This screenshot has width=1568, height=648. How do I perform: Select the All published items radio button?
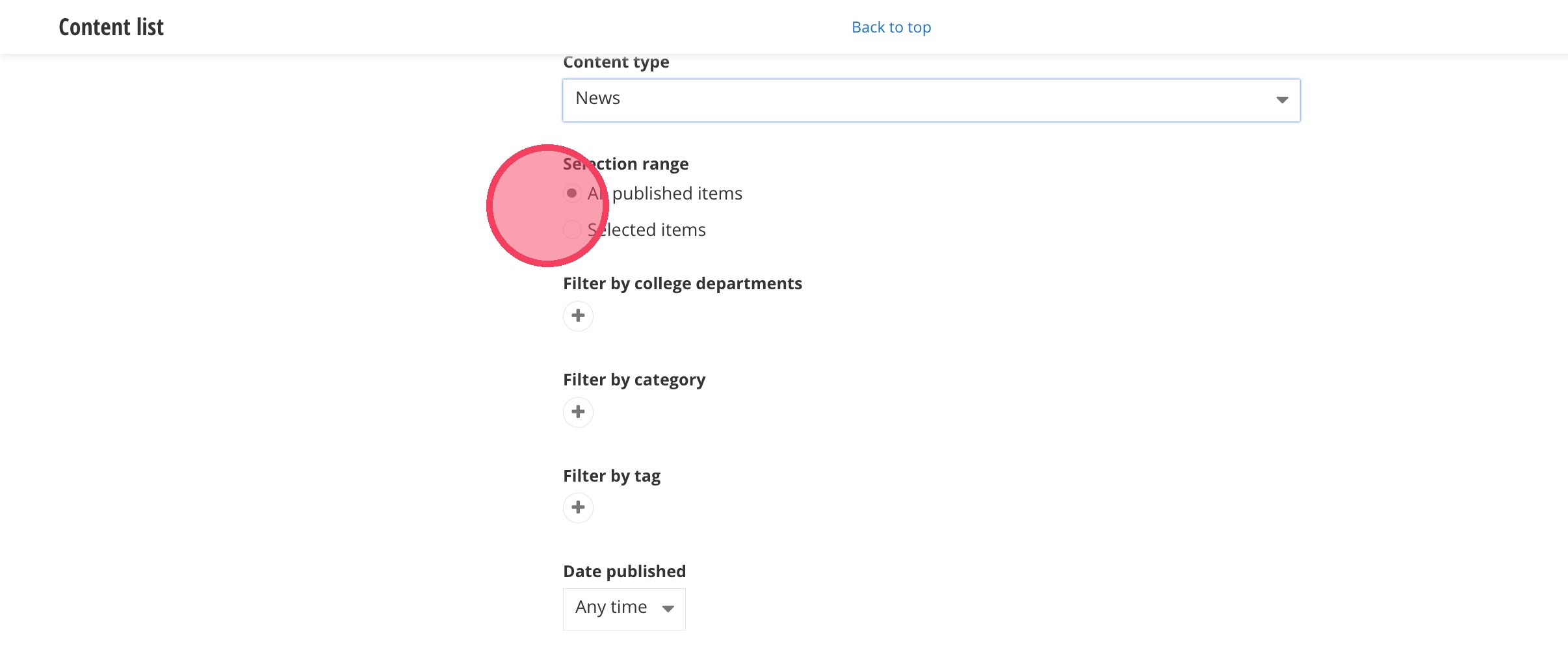pyautogui.click(x=572, y=193)
